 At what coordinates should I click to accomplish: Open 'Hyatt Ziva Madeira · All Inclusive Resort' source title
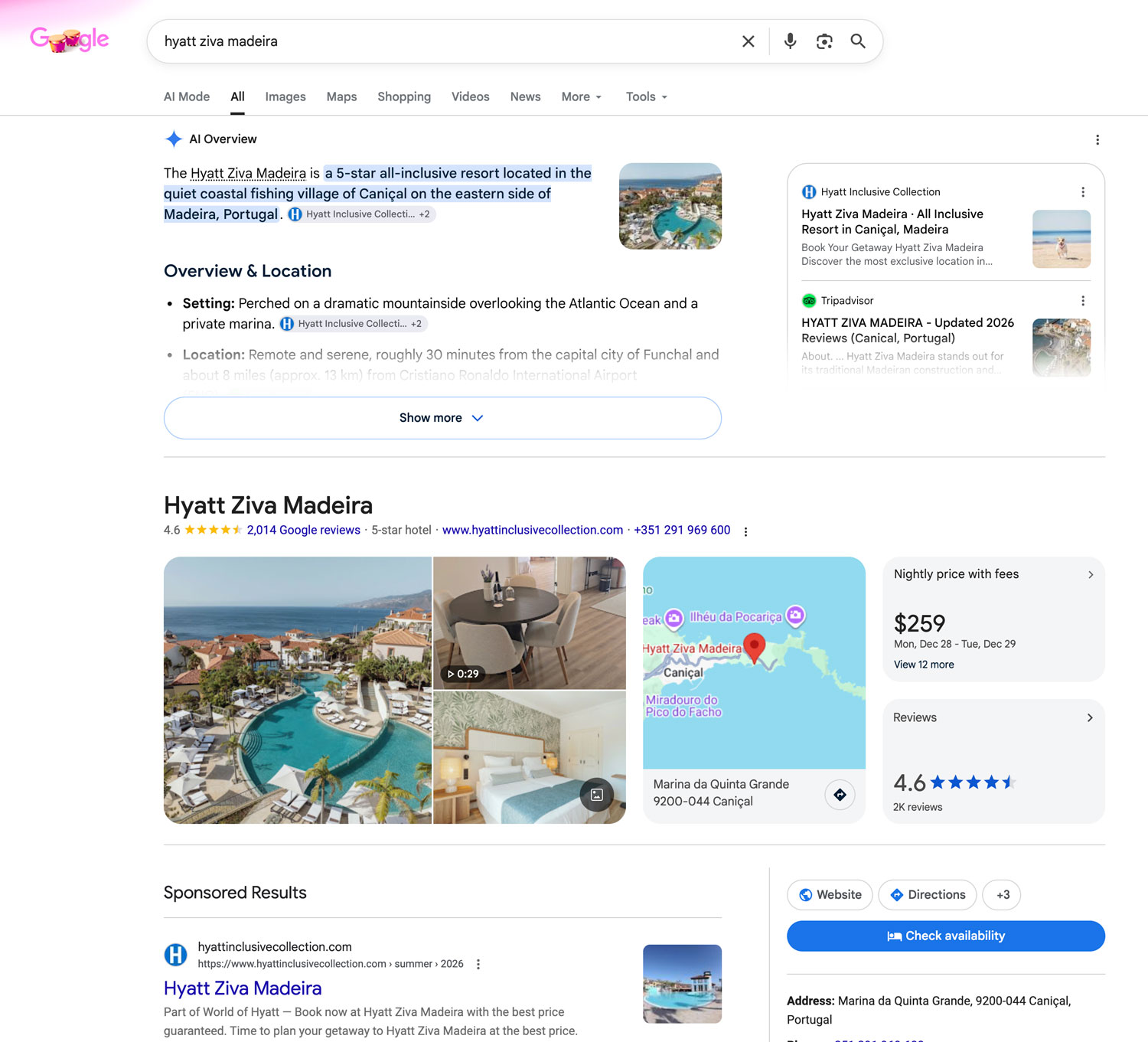pyautogui.click(x=892, y=222)
